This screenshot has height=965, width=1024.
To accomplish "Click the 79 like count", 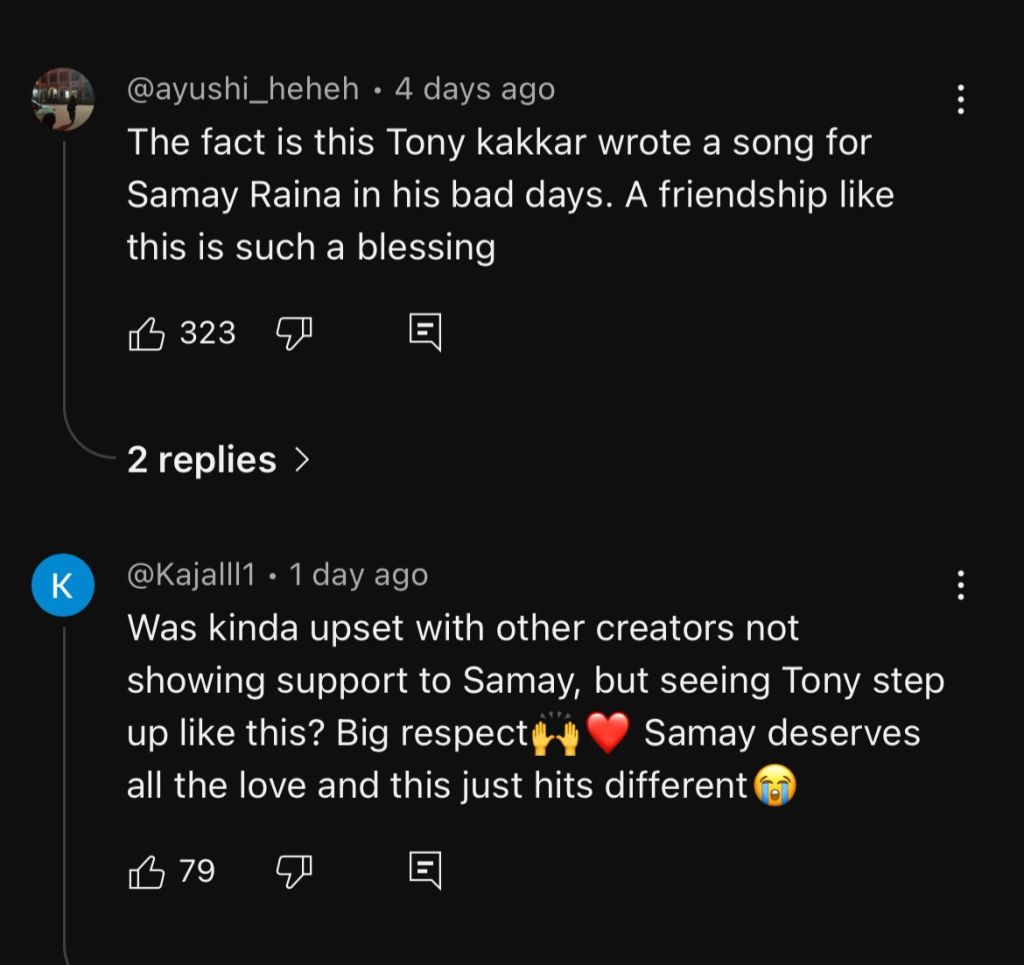I will pos(197,872).
